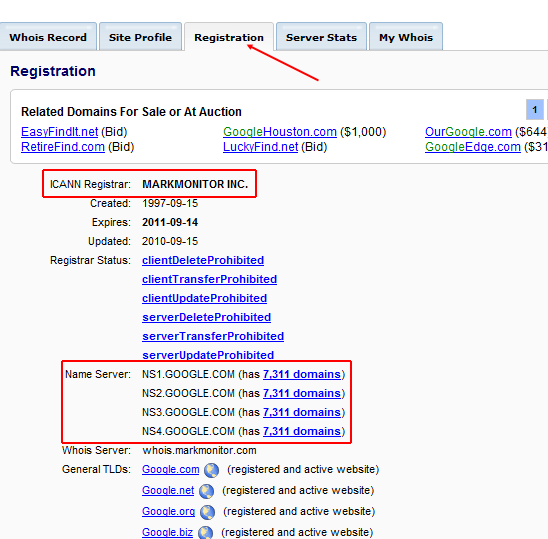Open EasyFindIt.net domain link

coord(59,132)
